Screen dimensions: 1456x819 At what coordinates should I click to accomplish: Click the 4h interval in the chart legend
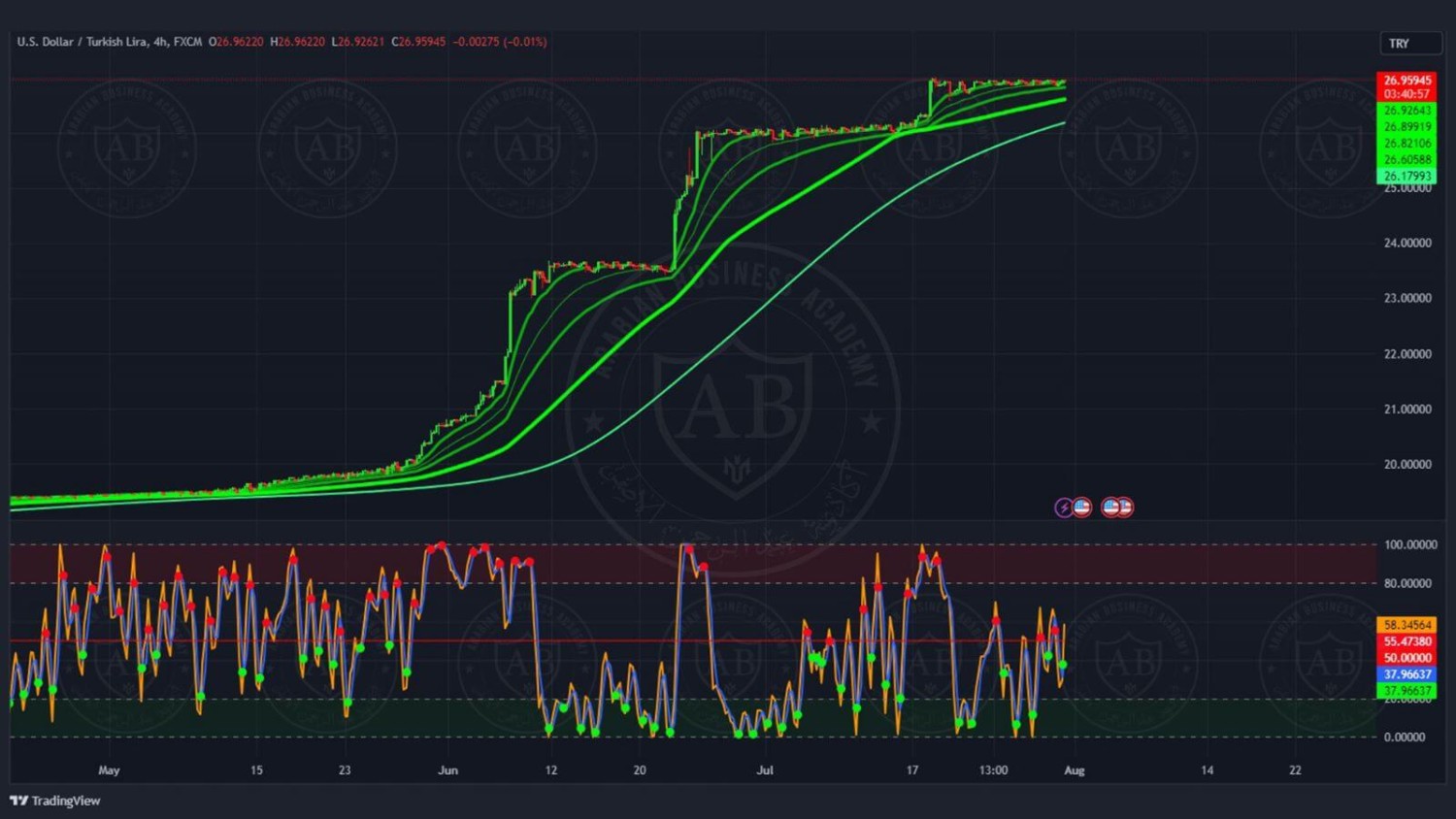click(x=161, y=42)
